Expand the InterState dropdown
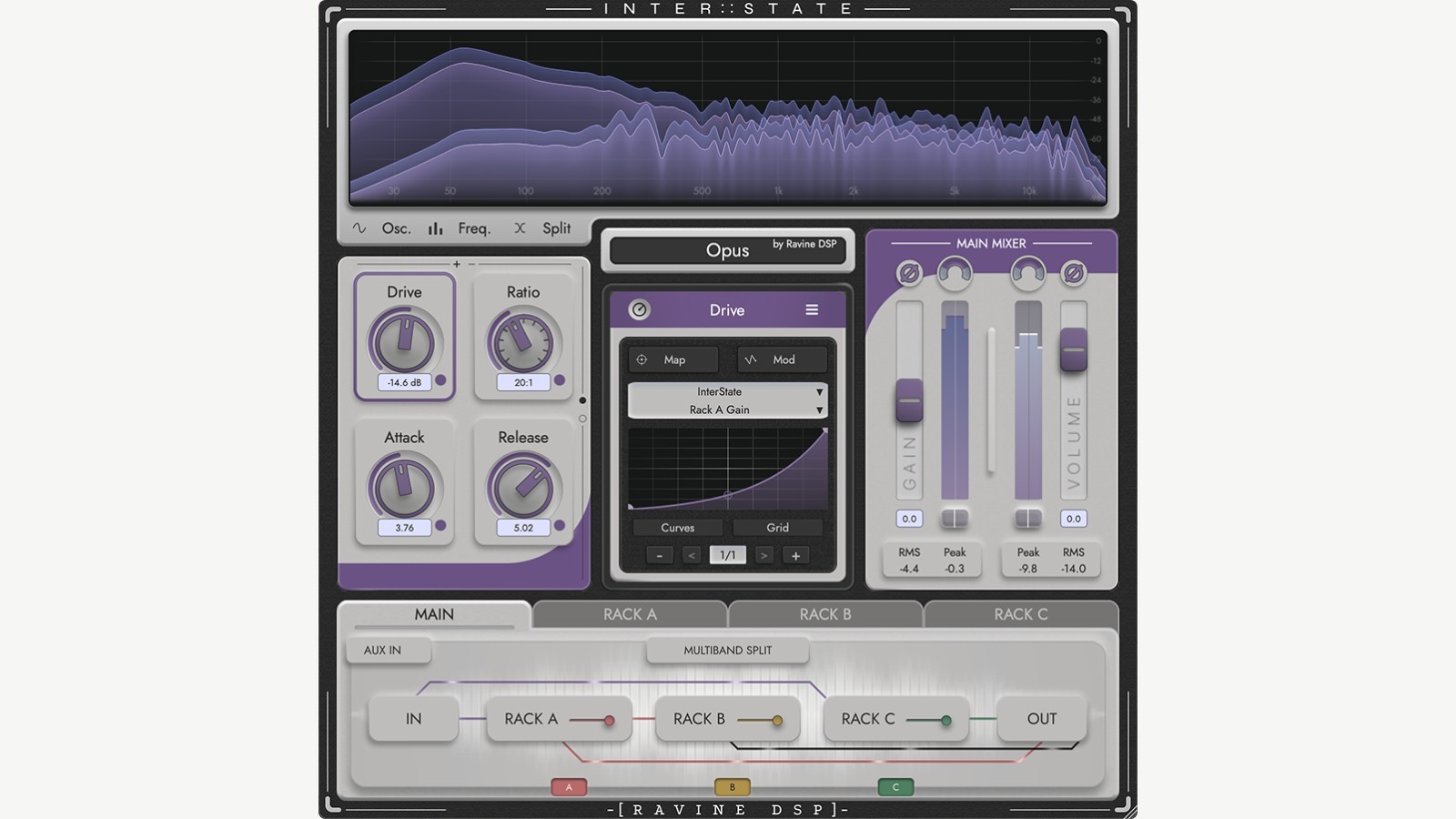The image size is (1456, 819). click(x=727, y=391)
